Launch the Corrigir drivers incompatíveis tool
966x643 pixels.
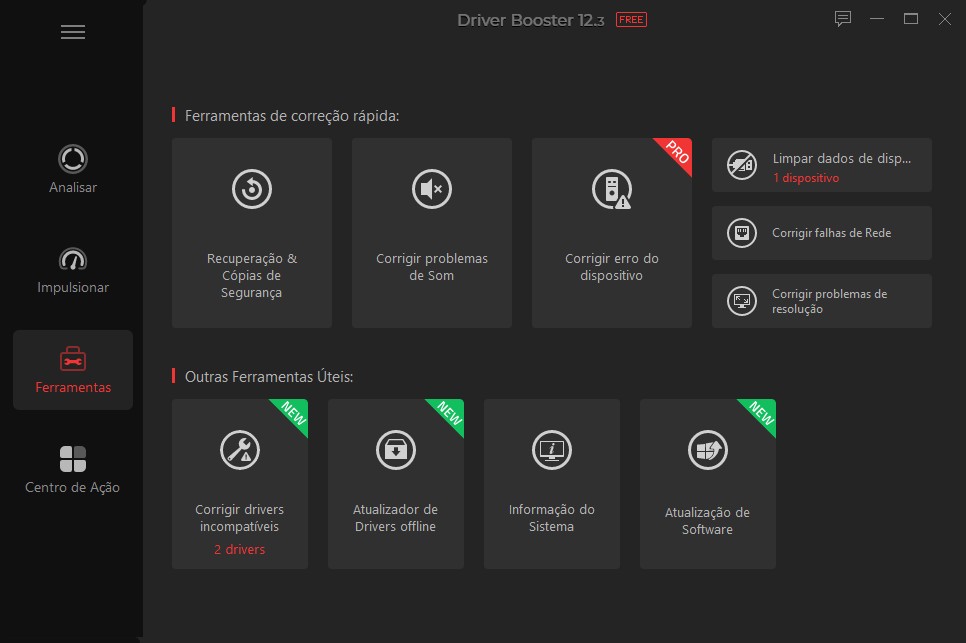[x=239, y=483]
